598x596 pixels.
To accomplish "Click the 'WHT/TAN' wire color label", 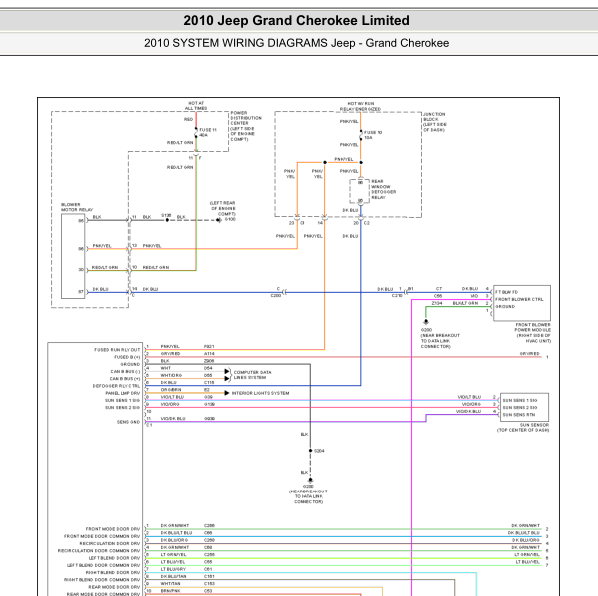I will (170, 583).
